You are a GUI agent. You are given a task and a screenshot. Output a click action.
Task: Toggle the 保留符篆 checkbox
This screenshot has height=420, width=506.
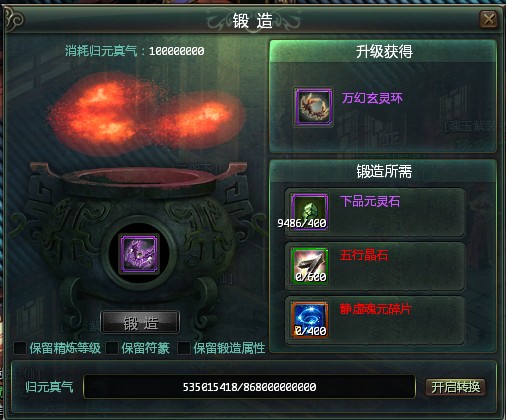(112, 348)
